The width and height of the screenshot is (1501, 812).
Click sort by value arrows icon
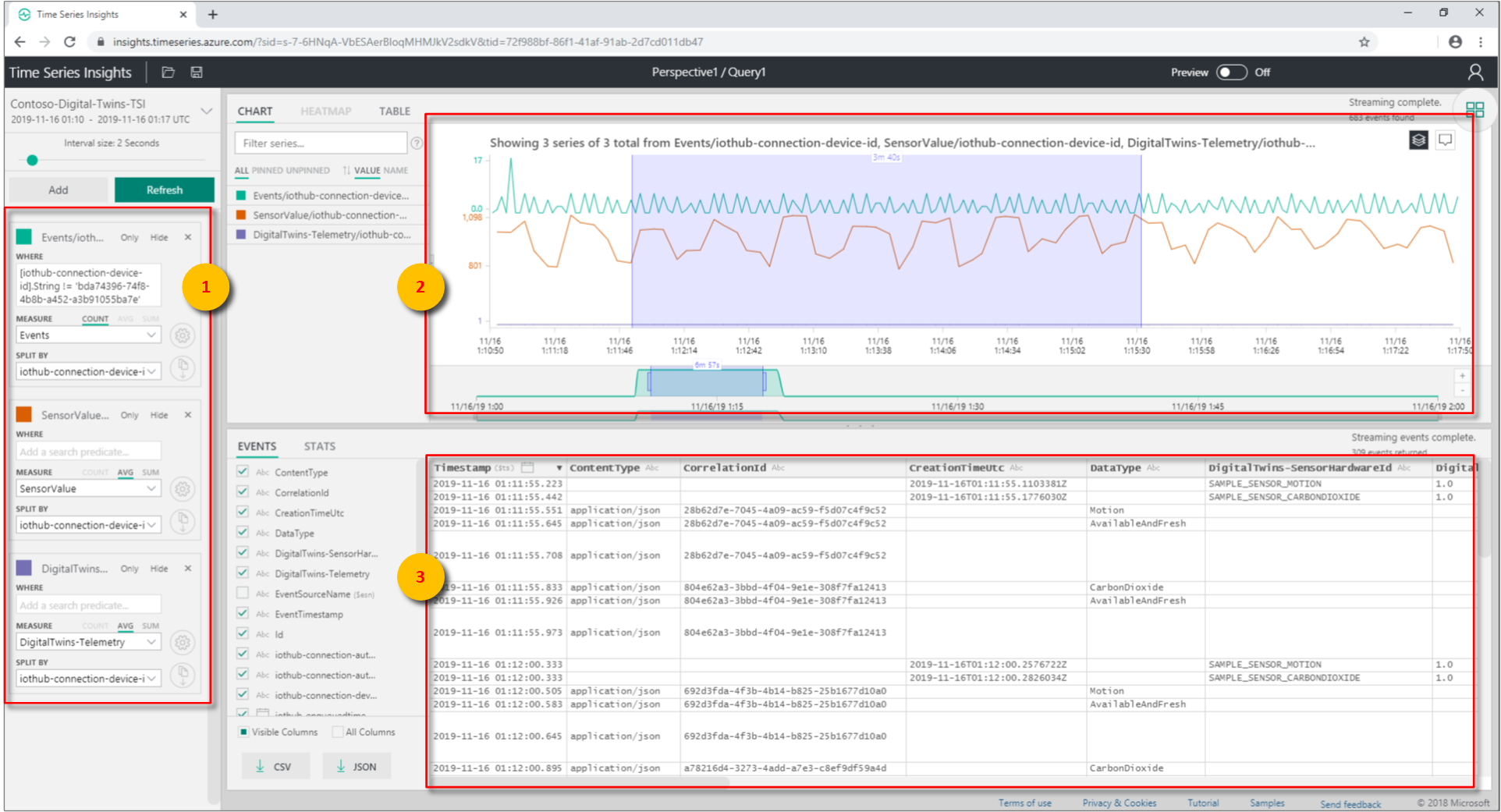(x=346, y=171)
